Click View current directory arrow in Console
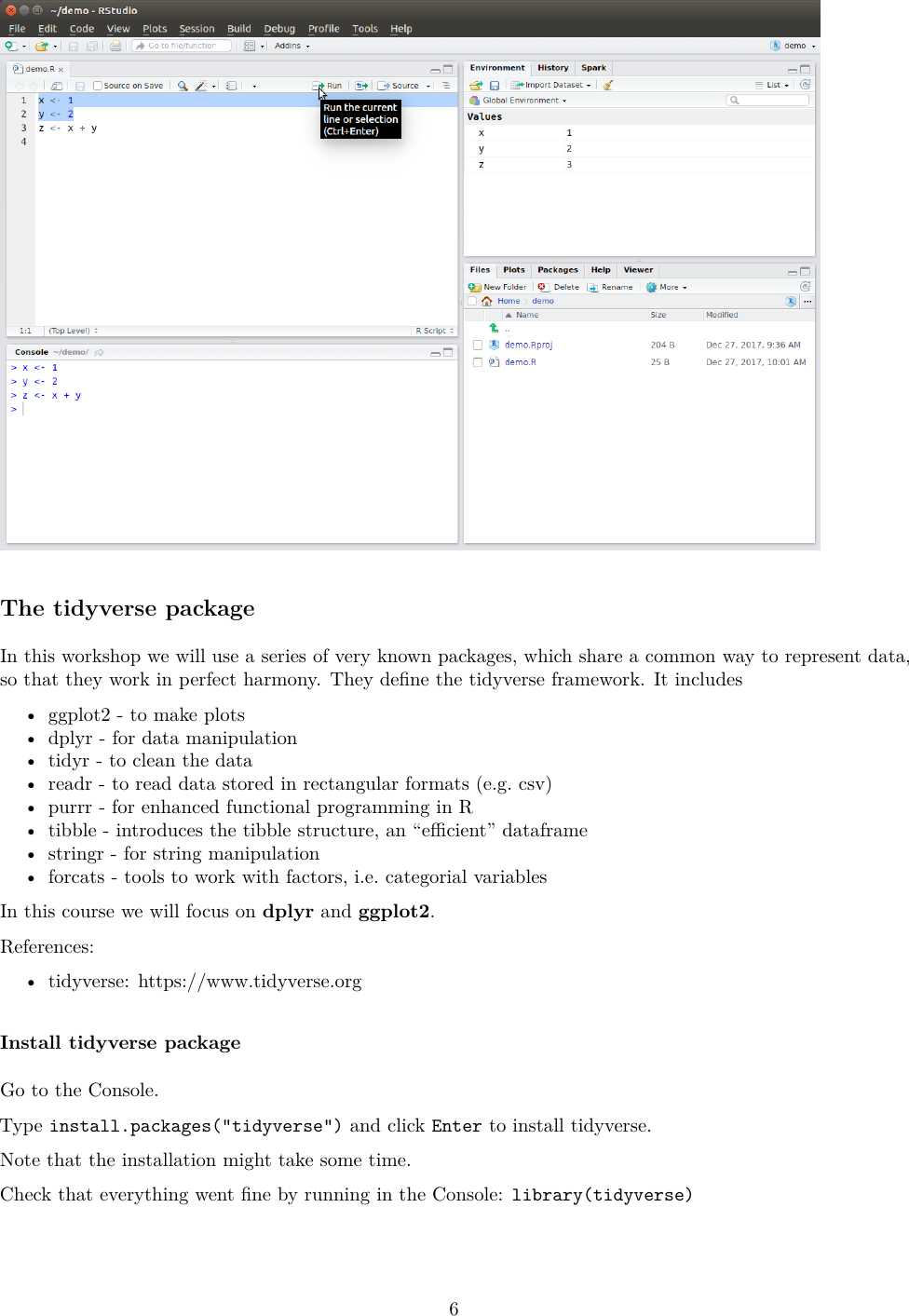 (99, 352)
